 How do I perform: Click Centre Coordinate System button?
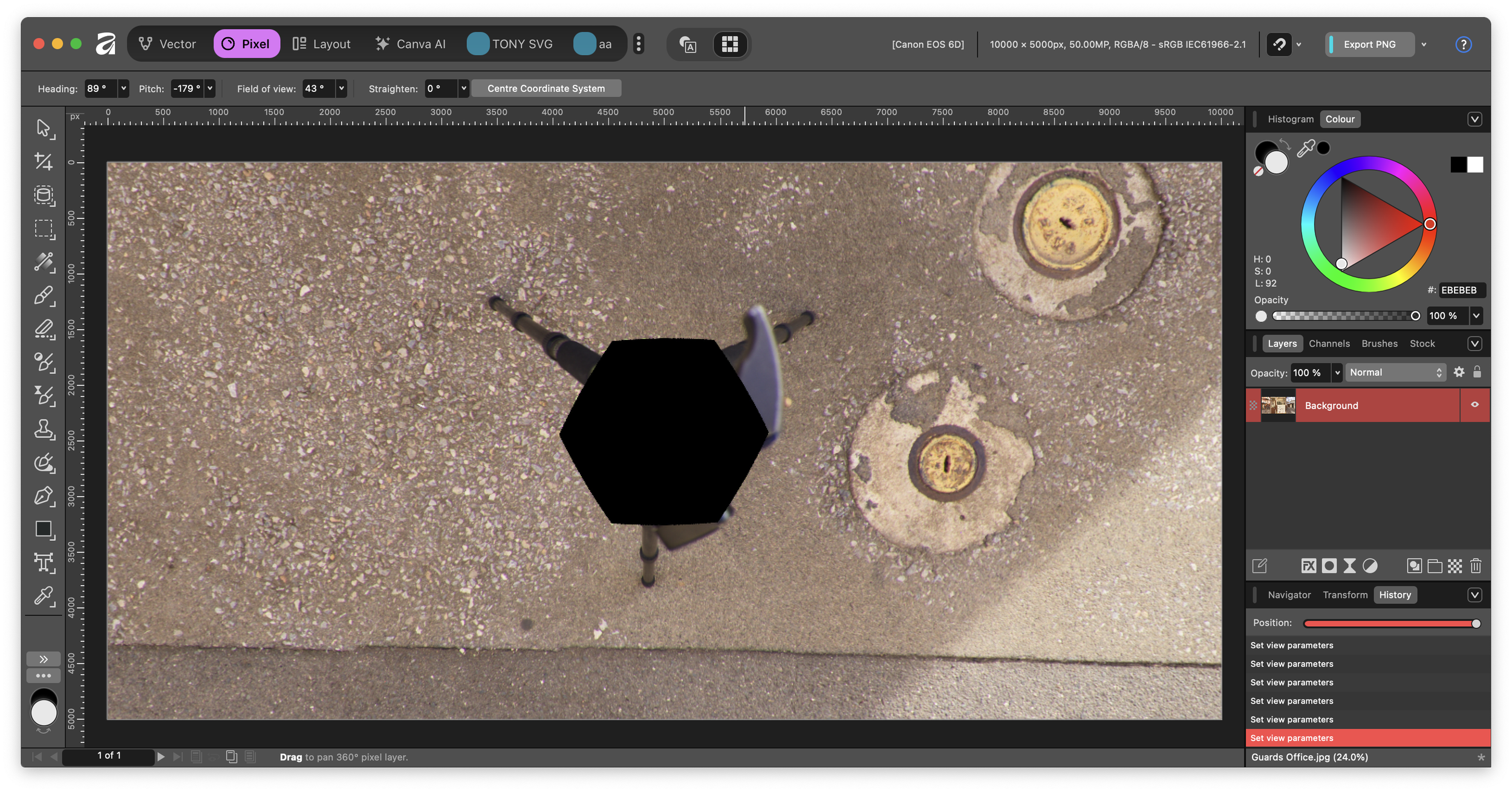[546, 88]
